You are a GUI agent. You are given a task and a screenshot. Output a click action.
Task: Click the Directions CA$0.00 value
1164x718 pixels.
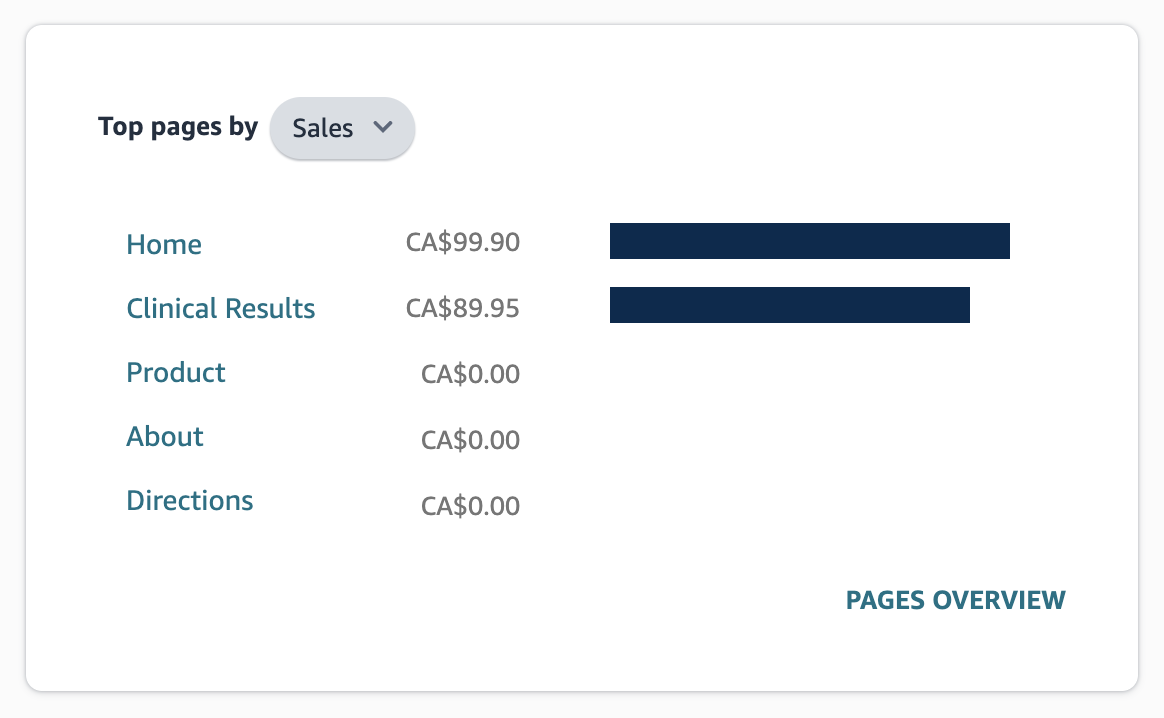470,506
